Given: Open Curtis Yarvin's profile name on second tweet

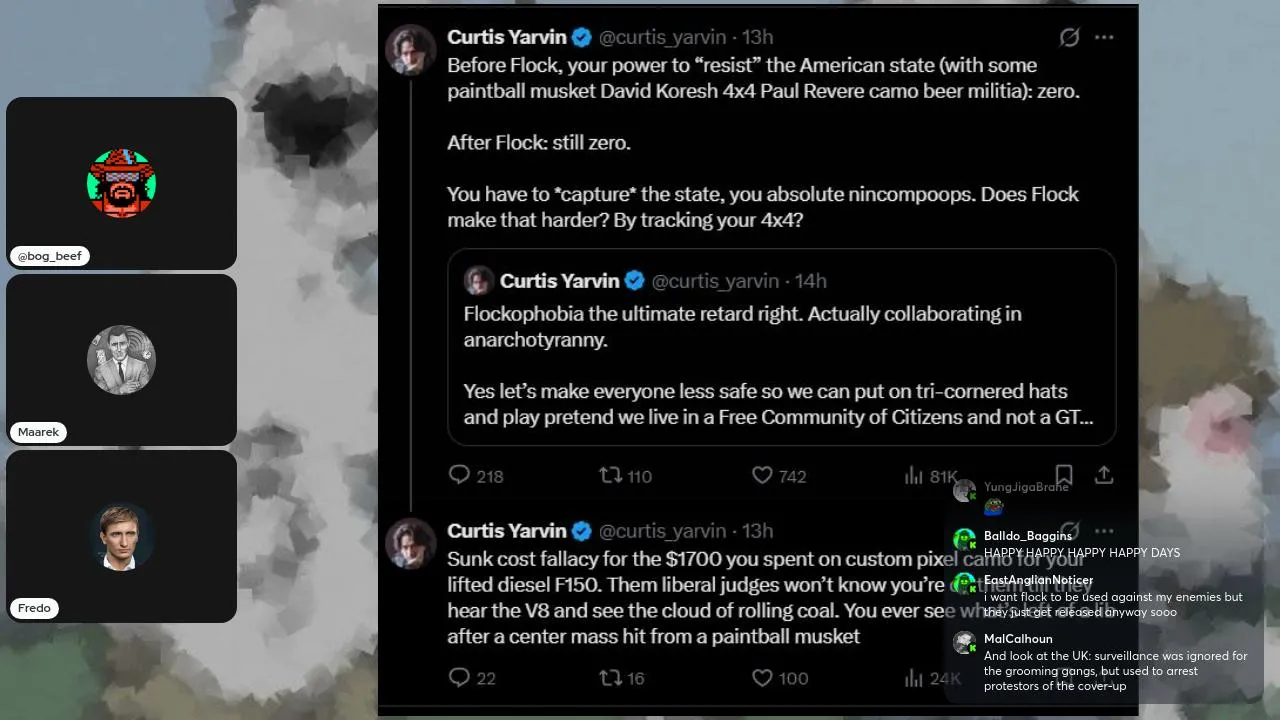Looking at the screenshot, I should tap(506, 531).
